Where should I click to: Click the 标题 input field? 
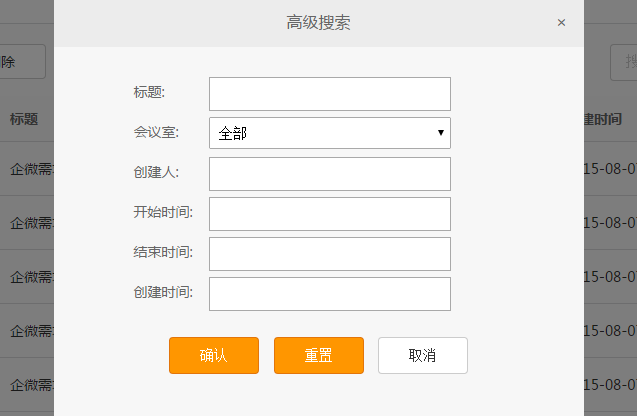tap(330, 94)
